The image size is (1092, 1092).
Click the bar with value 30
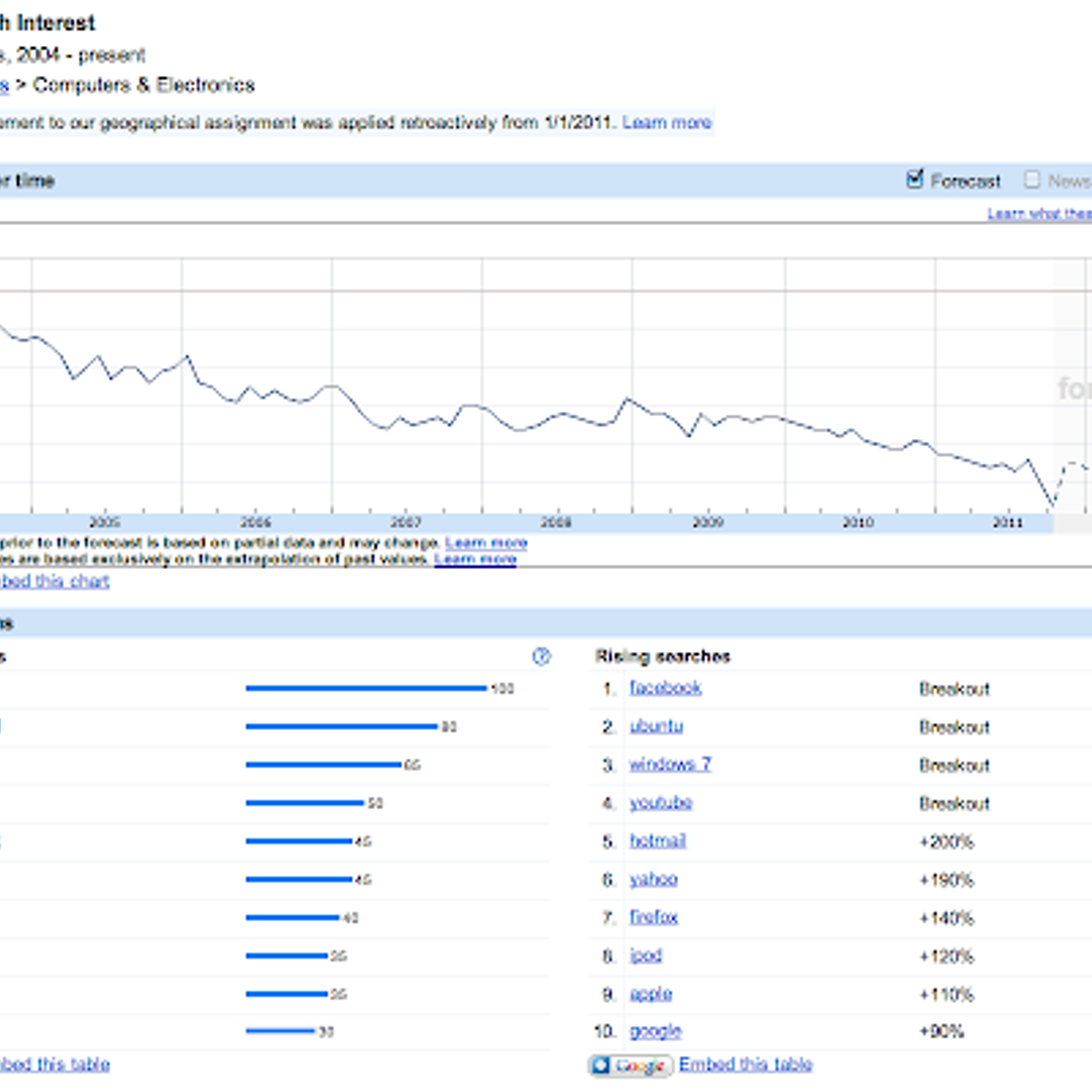click(281, 1031)
